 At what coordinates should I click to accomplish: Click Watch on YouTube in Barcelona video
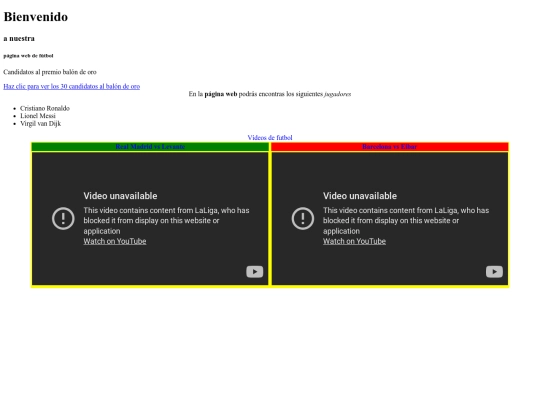pyautogui.click(x=354, y=241)
